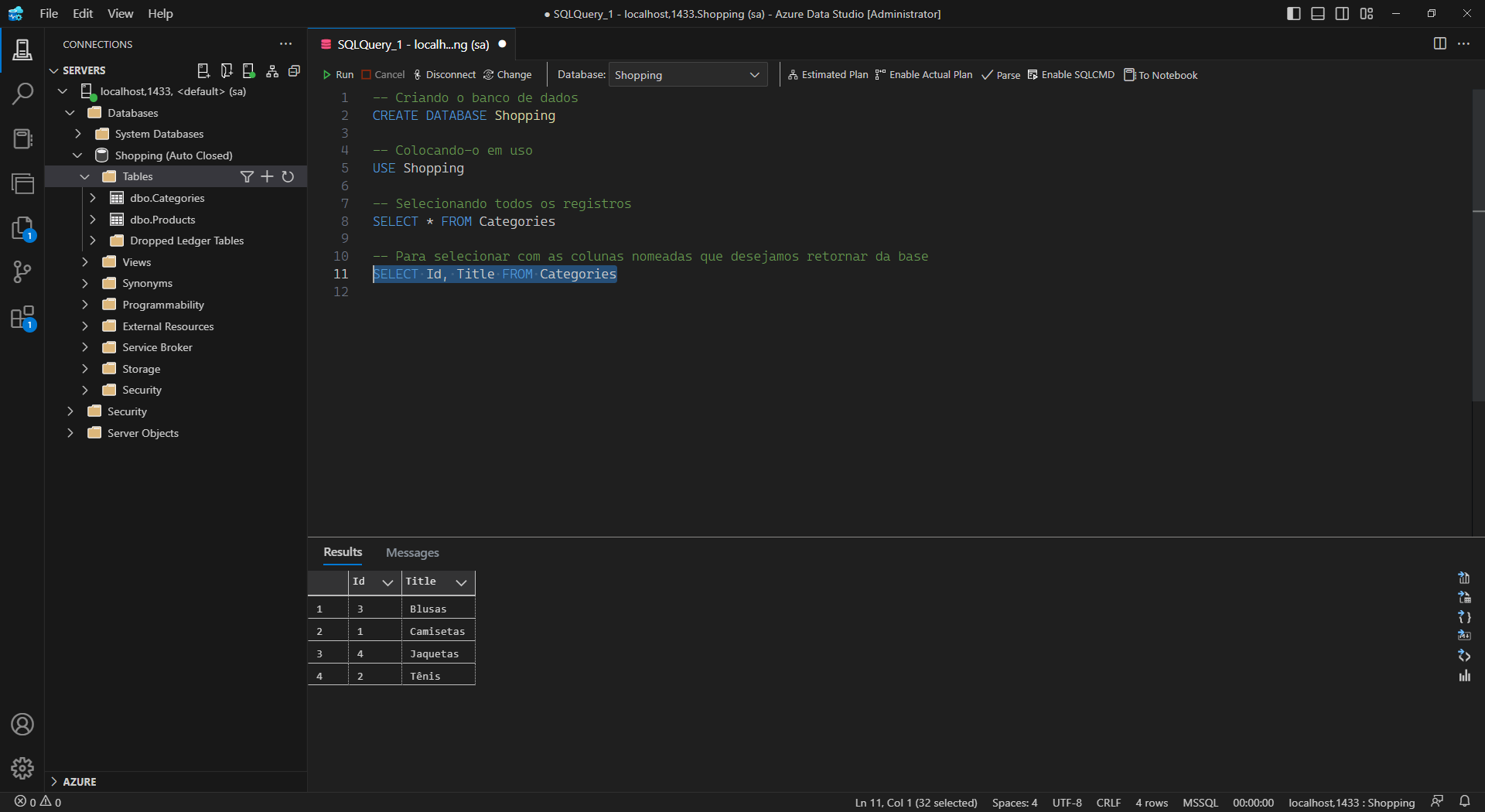Open the File menu
Image resolution: width=1485 pixels, height=812 pixels.
49,14
